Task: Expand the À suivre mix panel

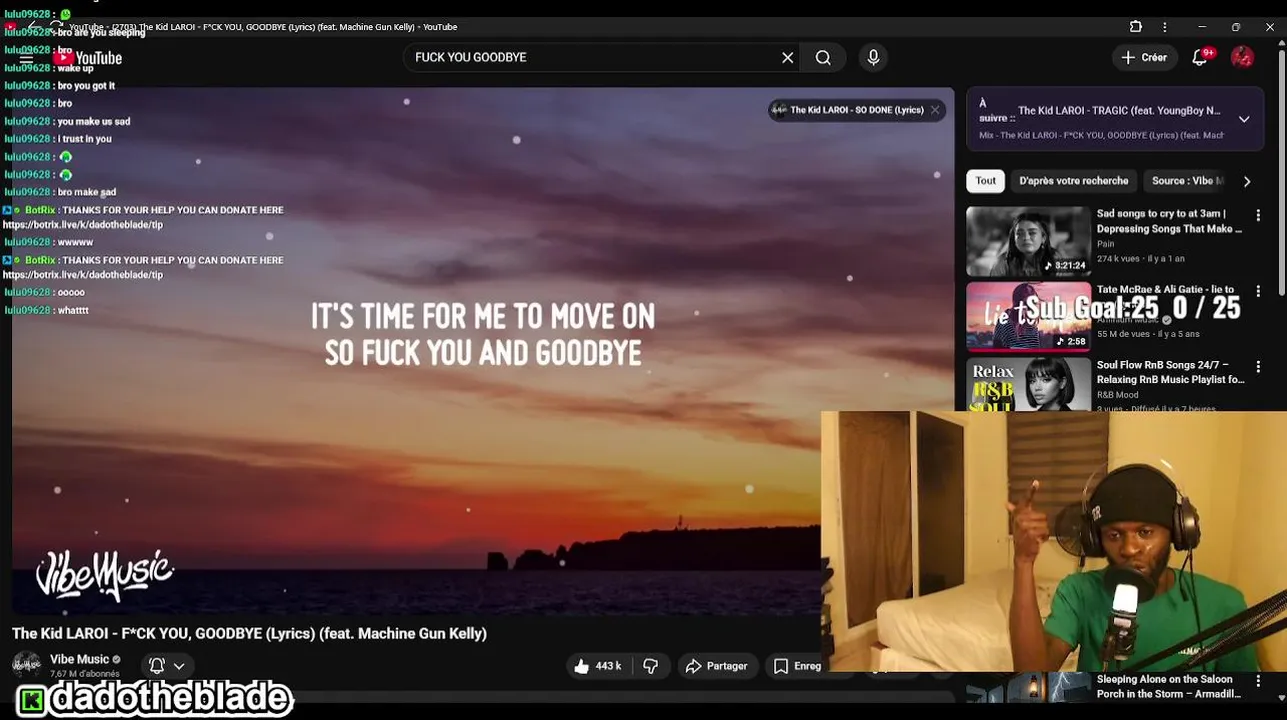Action: [1244, 119]
